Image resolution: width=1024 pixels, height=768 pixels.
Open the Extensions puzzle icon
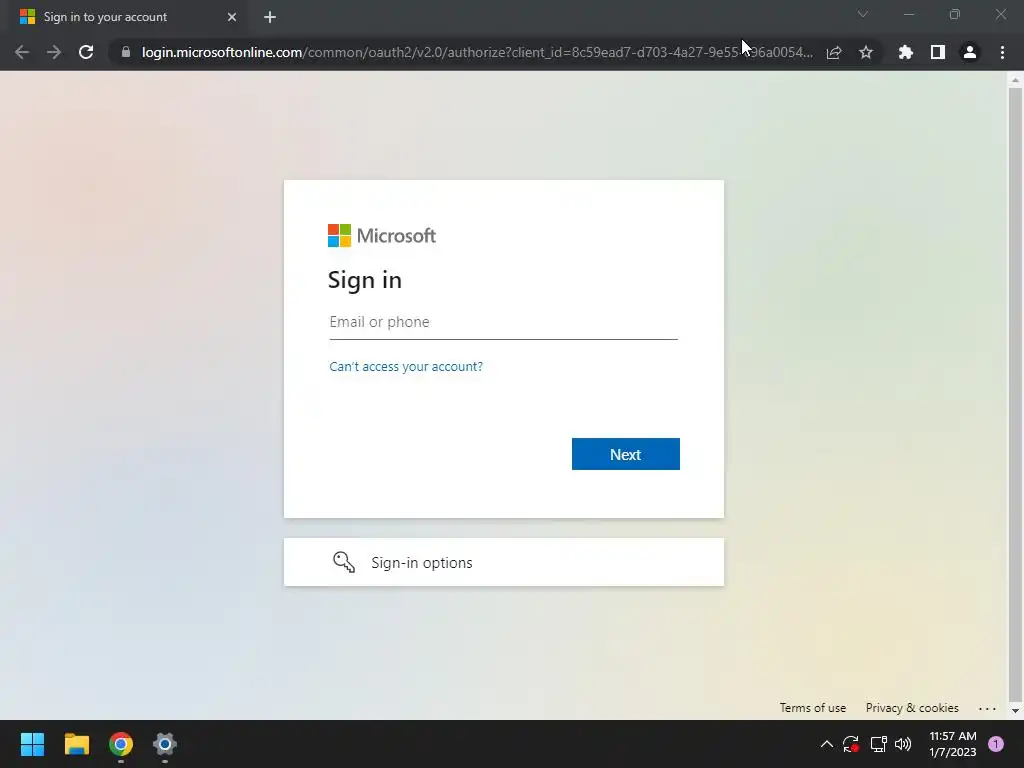[x=906, y=52]
